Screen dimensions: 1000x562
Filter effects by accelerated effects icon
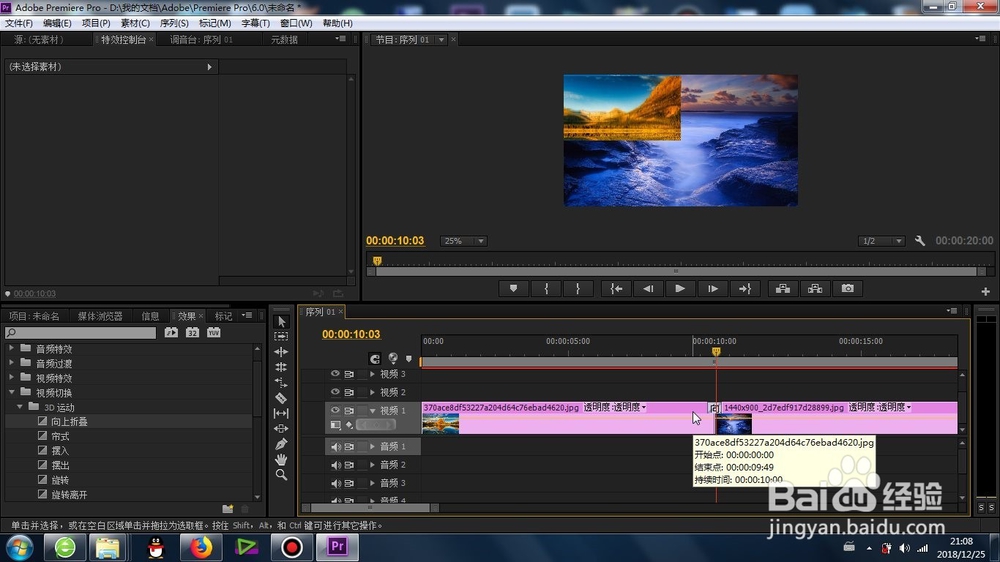[x=171, y=332]
